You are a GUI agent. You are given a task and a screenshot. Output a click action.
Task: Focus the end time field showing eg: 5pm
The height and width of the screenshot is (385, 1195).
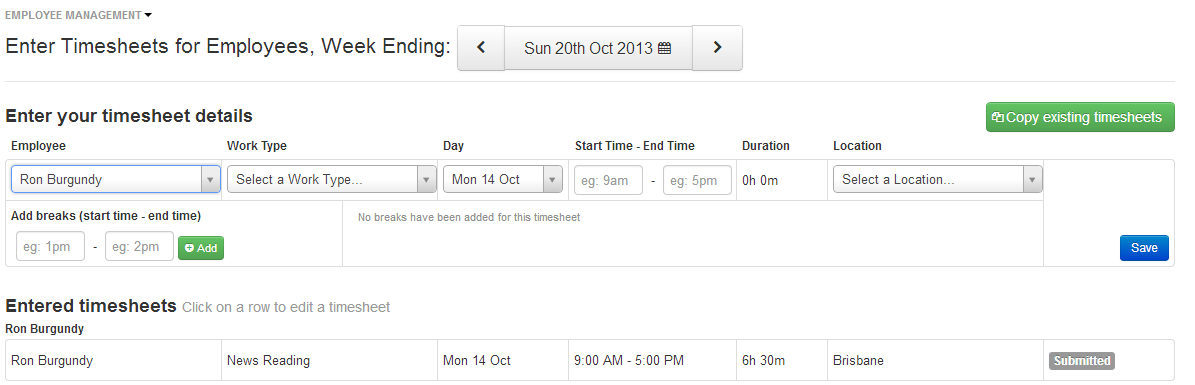click(x=697, y=180)
